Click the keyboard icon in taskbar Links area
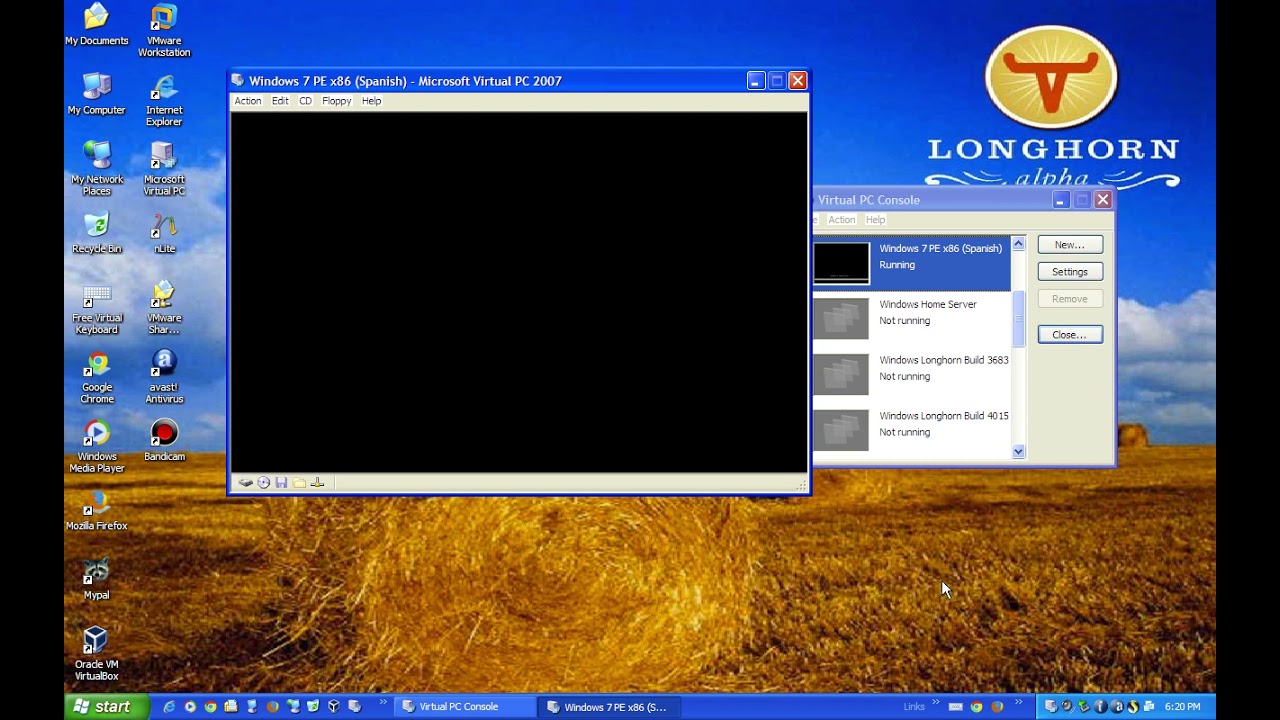Screen dimensions: 1280x720 tap(956, 707)
